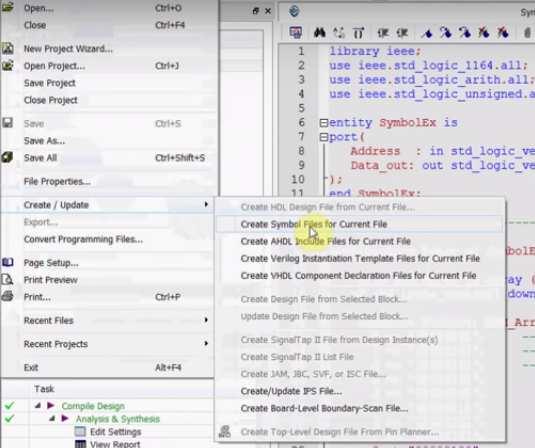535x448 pixels.
Task: Select Create VHDL Component Declaration Files entry
Action: [360, 275]
